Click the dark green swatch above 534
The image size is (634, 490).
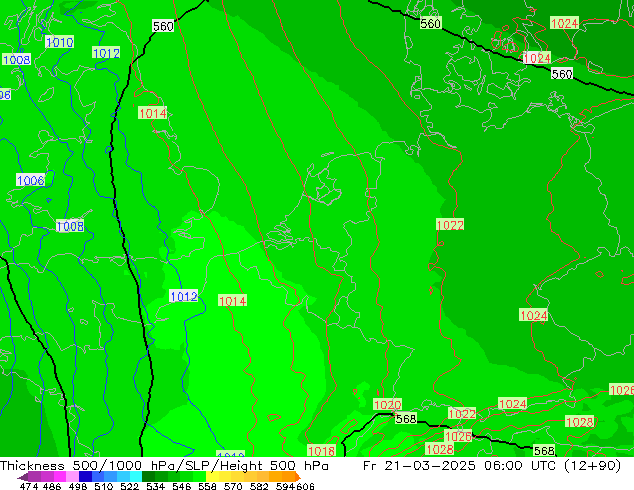[148, 476]
